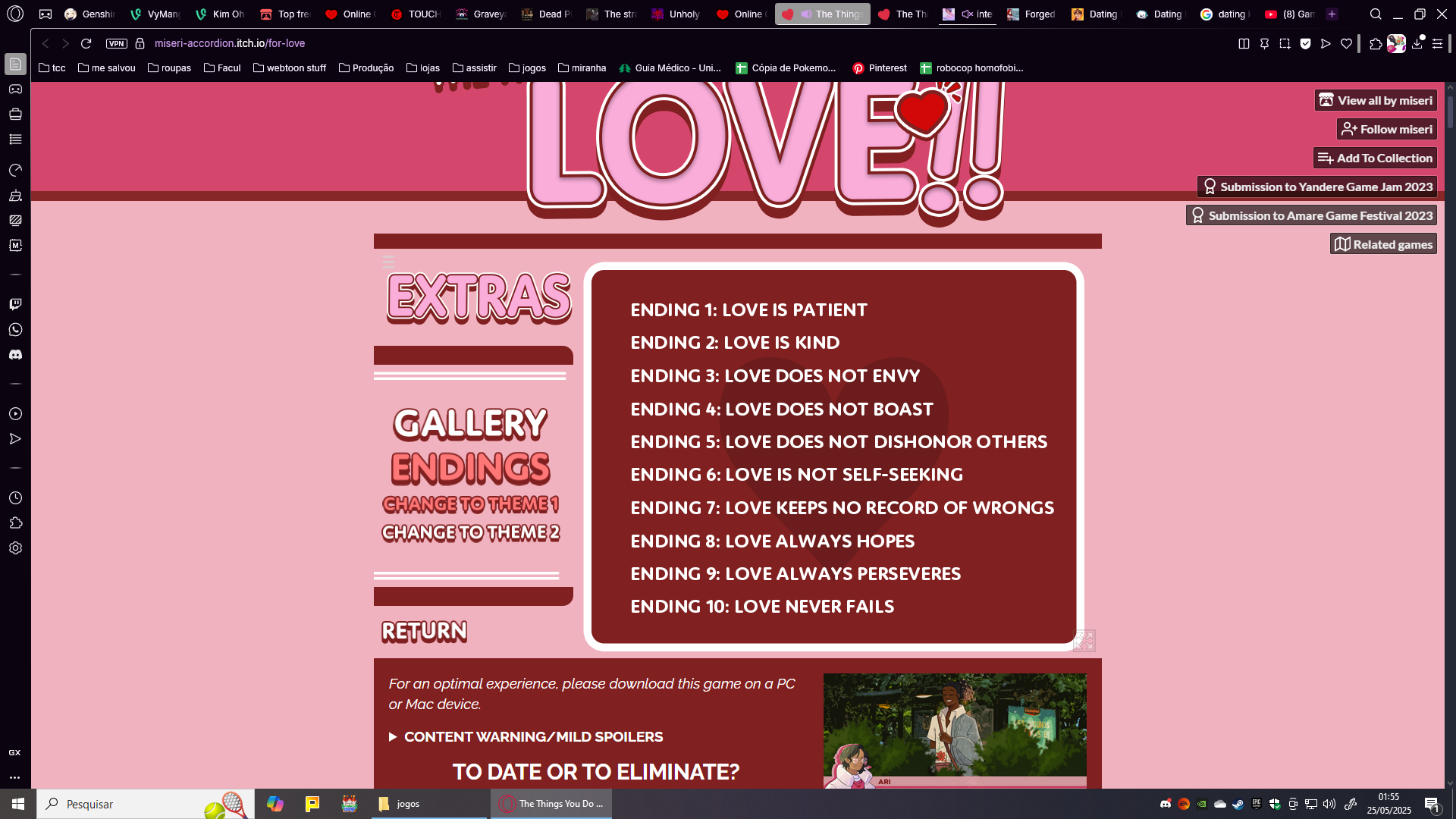Image resolution: width=1456 pixels, height=819 pixels.
Task: Open 'Submission to Yandere Game Jam 2023'
Action: [1317, 187]
